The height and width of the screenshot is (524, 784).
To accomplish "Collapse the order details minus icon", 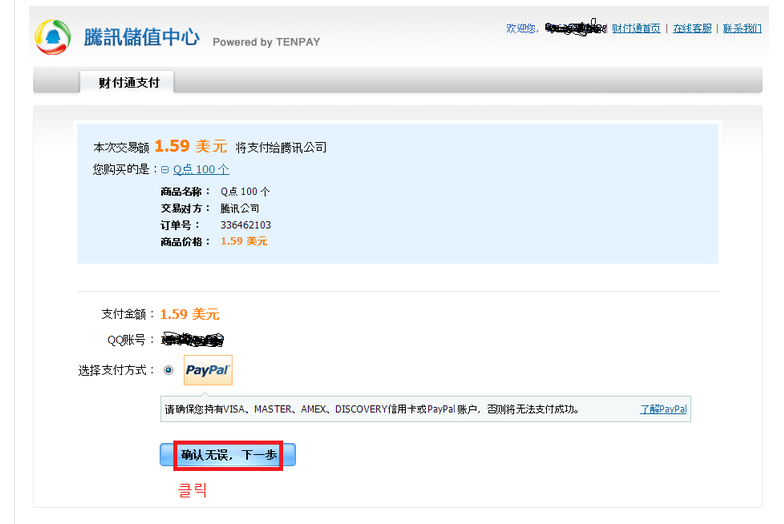I will pos(165,170).
